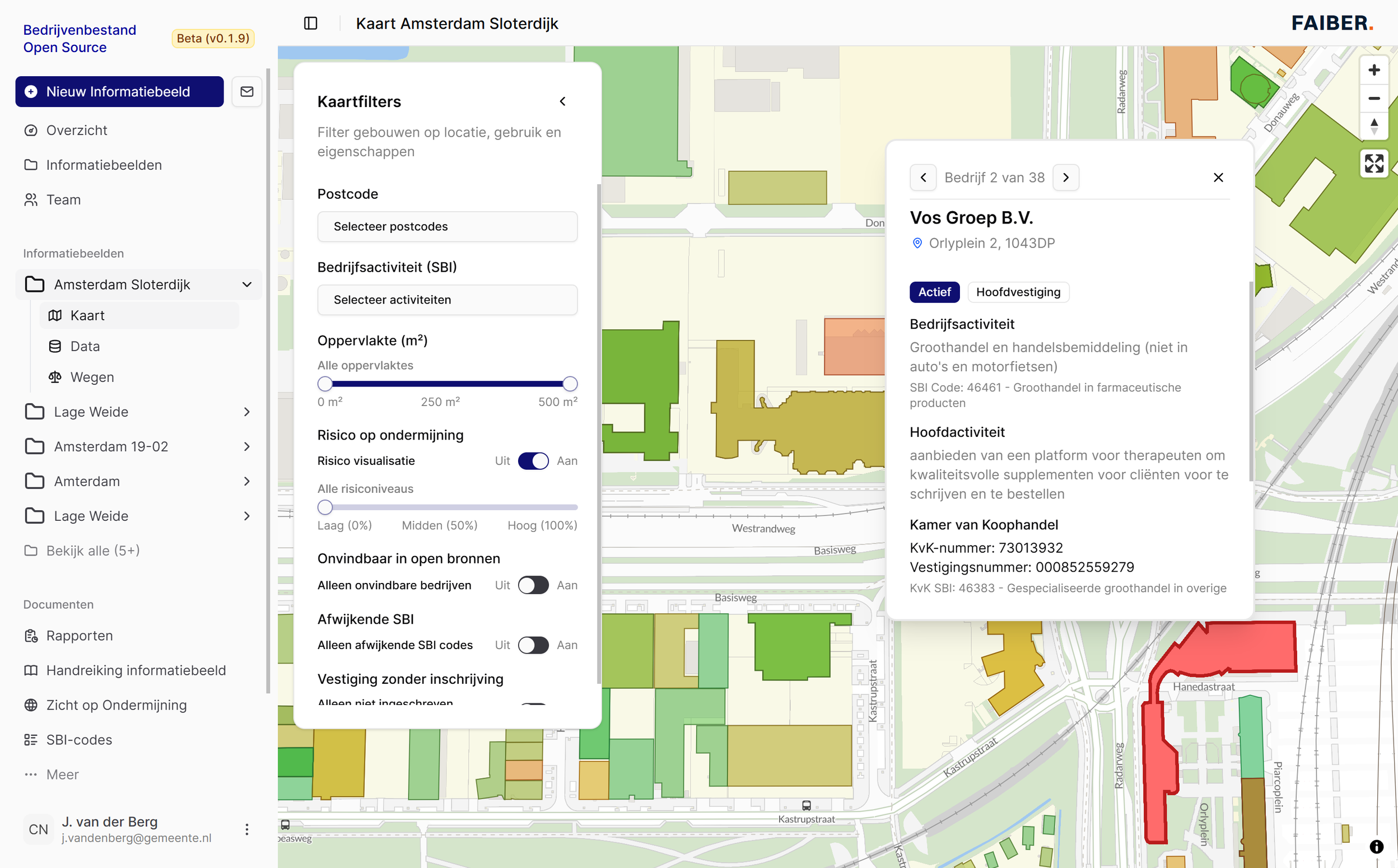Open the three-dot menu next to J. van der Berg
1398x868 pixels.
click(x=247, y=829)
